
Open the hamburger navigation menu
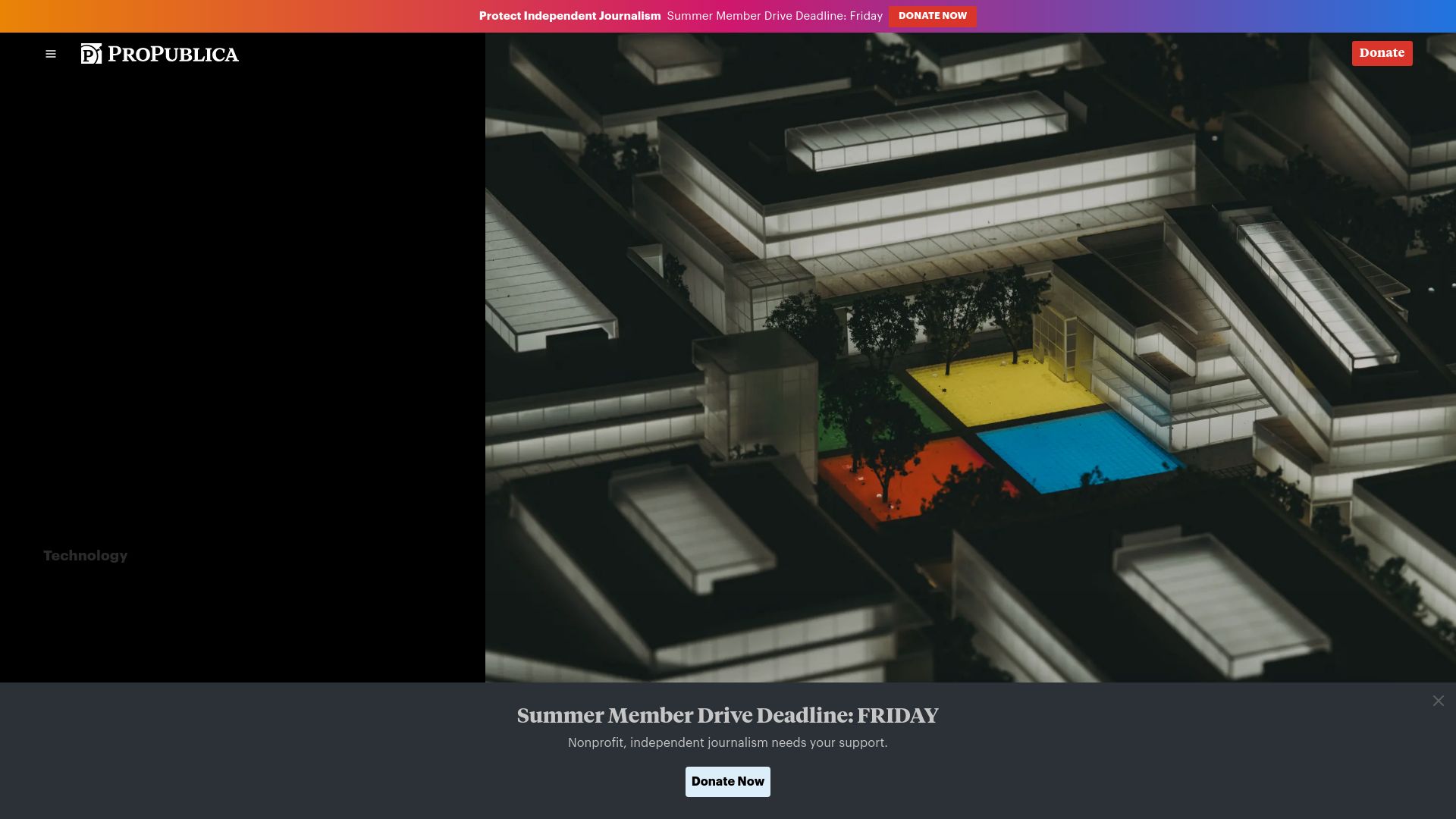click(x=51, y=54)
